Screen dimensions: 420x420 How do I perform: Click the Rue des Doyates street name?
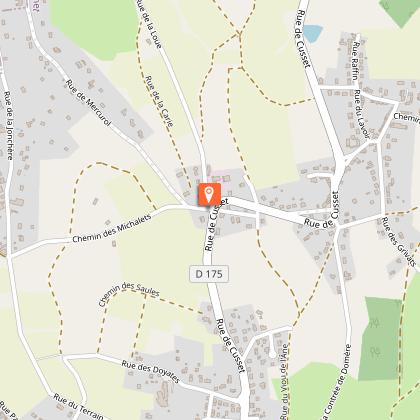click(x=151, y=371)
